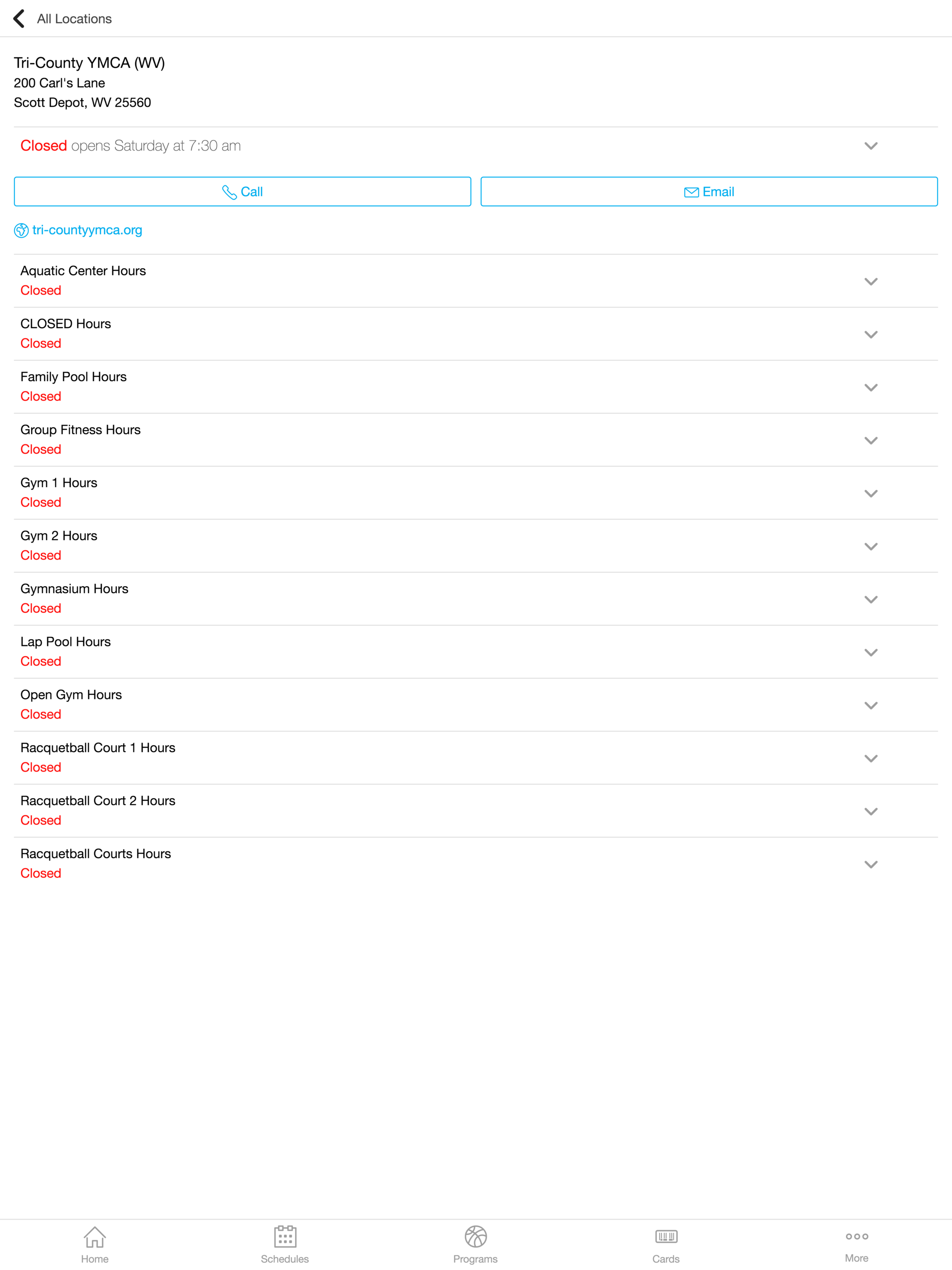
Task: Expand the main hours chevron beside Closed opens Saturday
Action: pyautogui.click(x=871, y=146)
